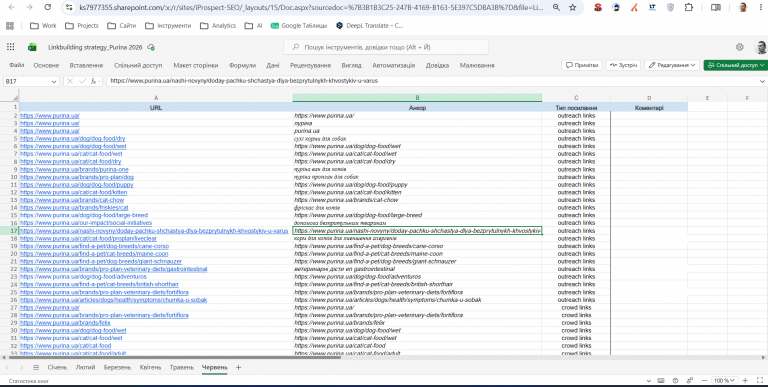This screenshot has width=768, height=387.
Task: Click the tool search box Пошук інструментів
Action: coord(386,47)
